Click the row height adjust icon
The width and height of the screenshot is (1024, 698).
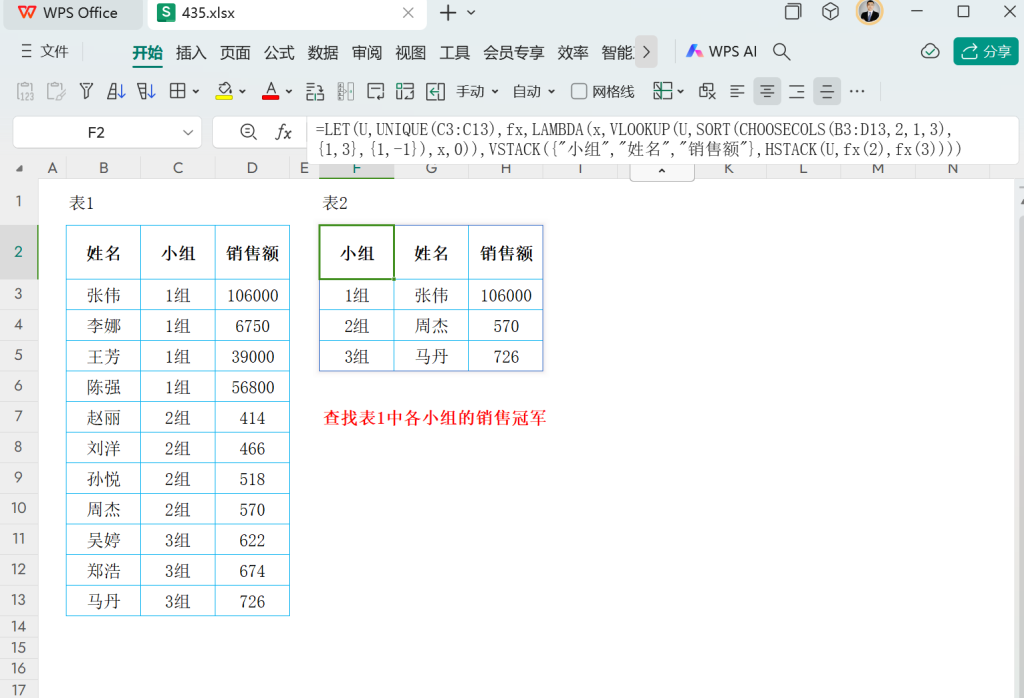tap(315, 91)
